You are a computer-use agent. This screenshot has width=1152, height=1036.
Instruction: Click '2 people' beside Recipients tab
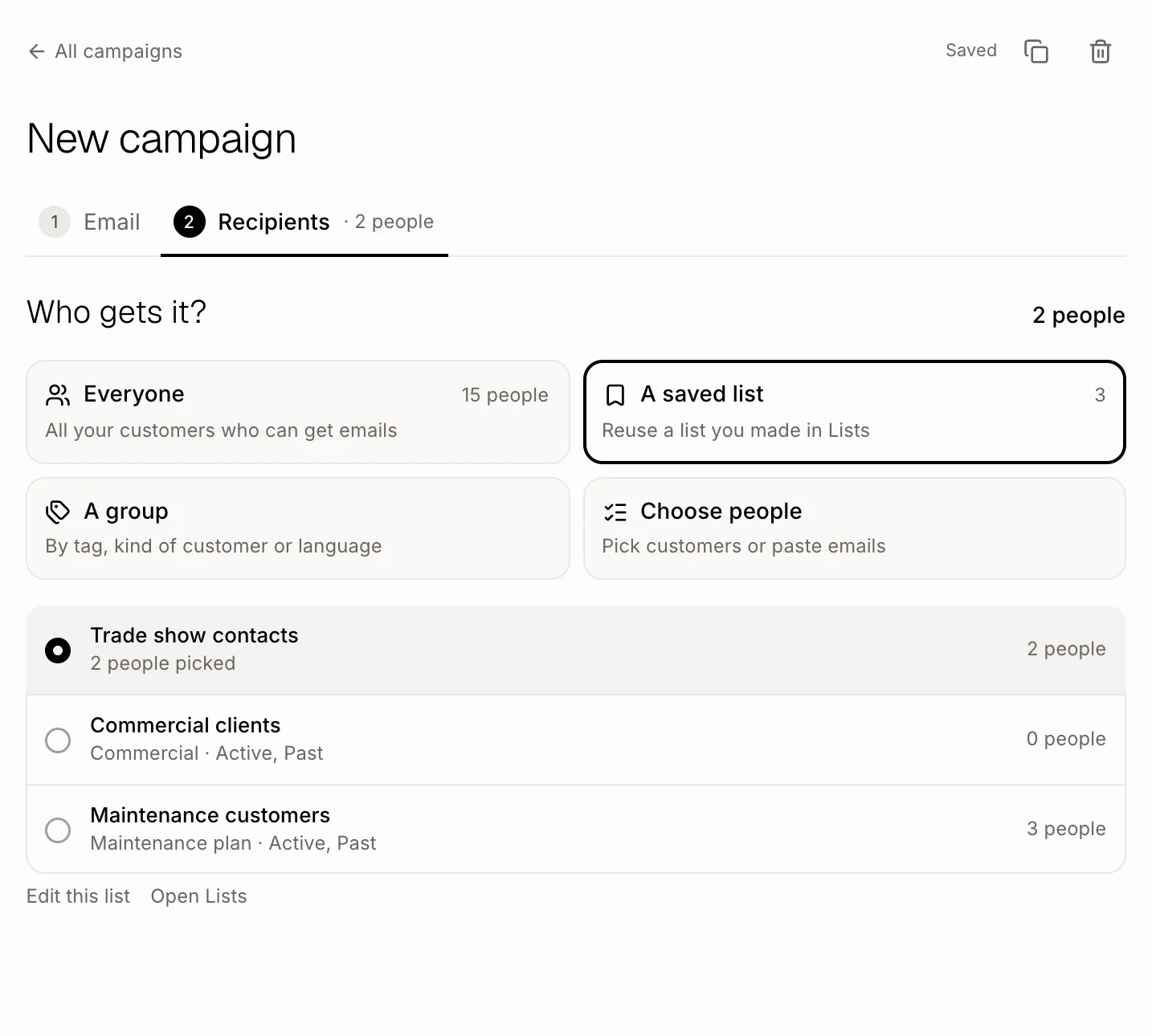point(394,222)
